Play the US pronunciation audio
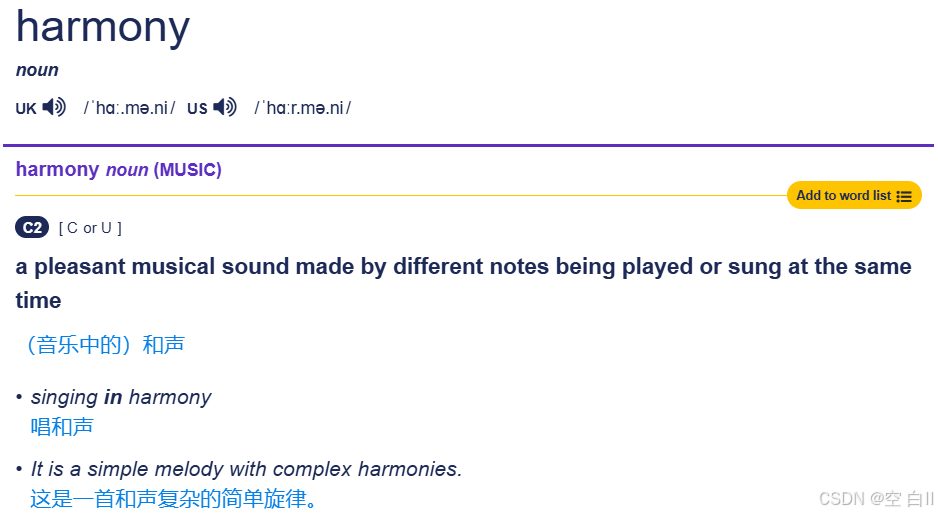The height and width of the screenshot is (514, 938). [x=226, y=107]
